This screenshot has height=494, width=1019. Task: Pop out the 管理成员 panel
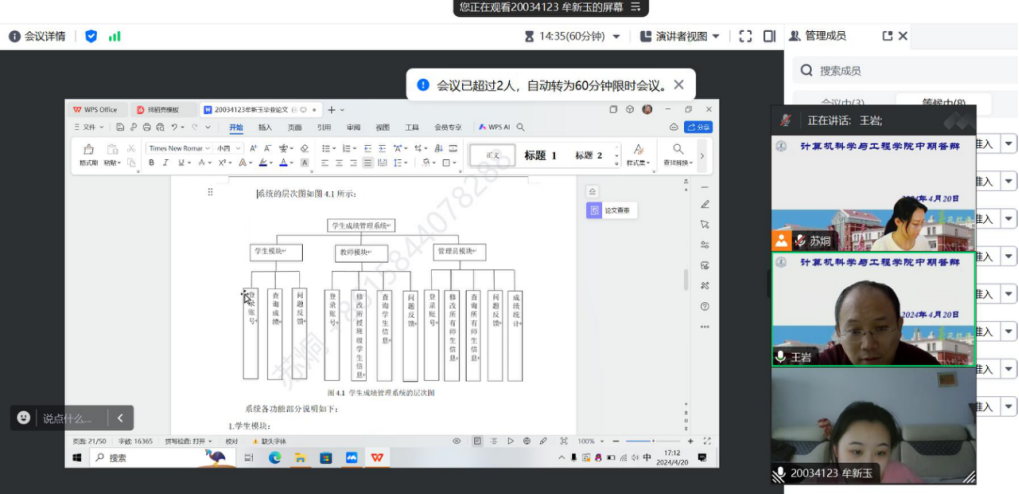point(887,36)
